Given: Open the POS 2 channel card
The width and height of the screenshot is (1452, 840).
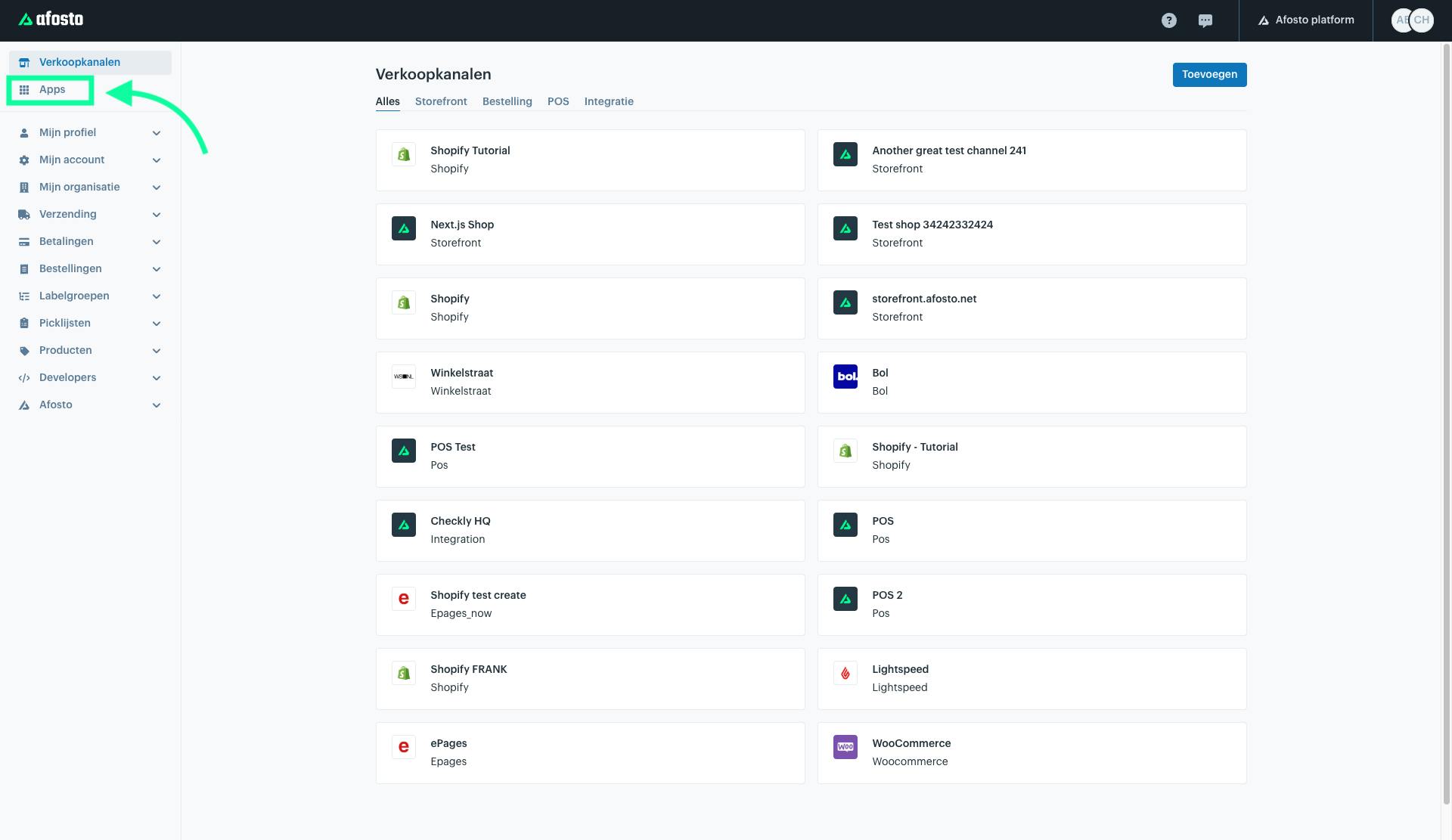Looking at the screenshot, I should pyautogui.click(x=1032, y=605).
